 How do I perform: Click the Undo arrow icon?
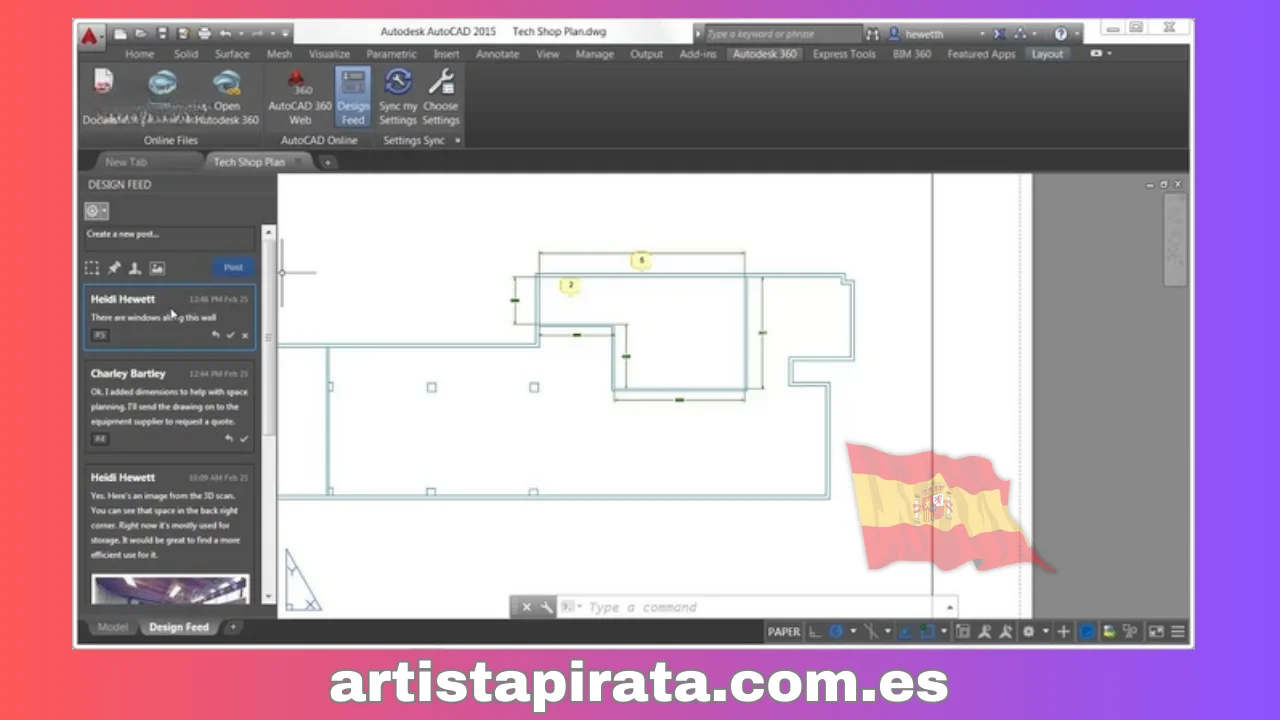(x=225, y=33)
